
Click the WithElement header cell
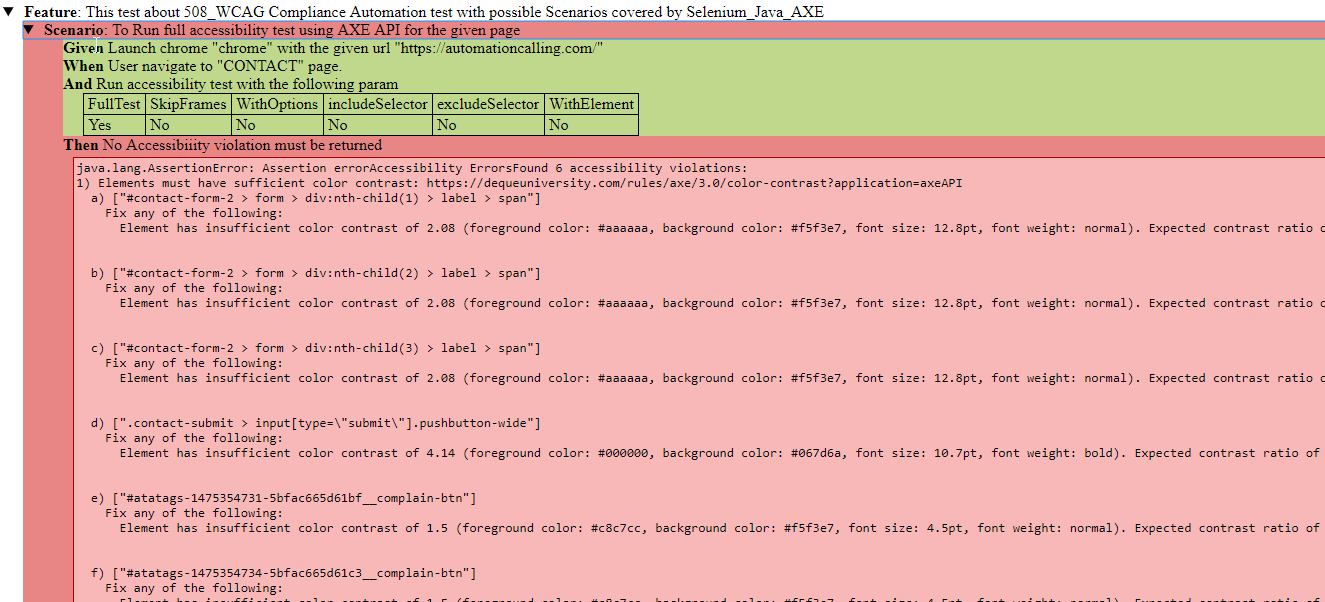coord(591,104)
